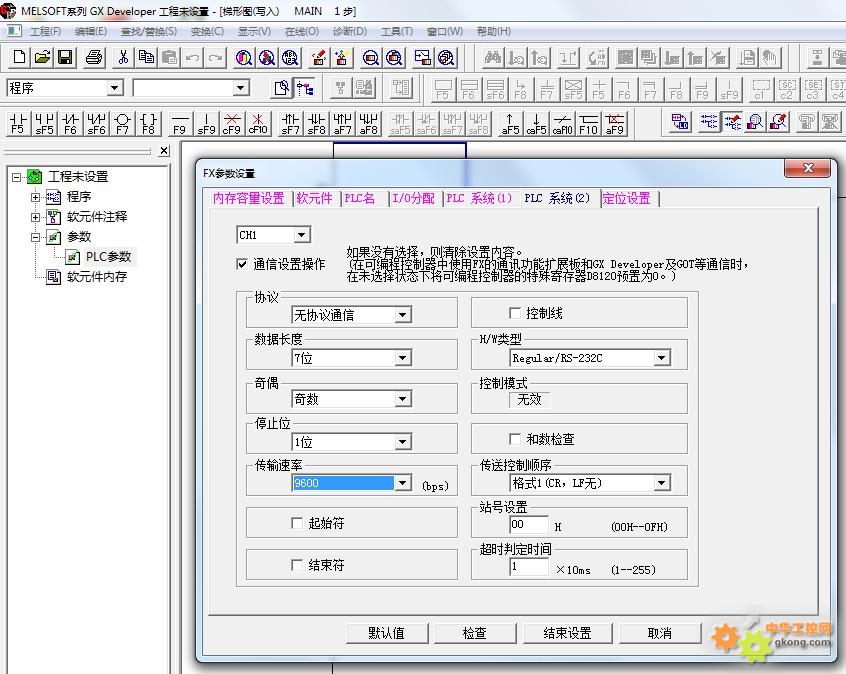Insert parallel closed contact sF6
The image size is (846, 674).
tap(96, 124)
